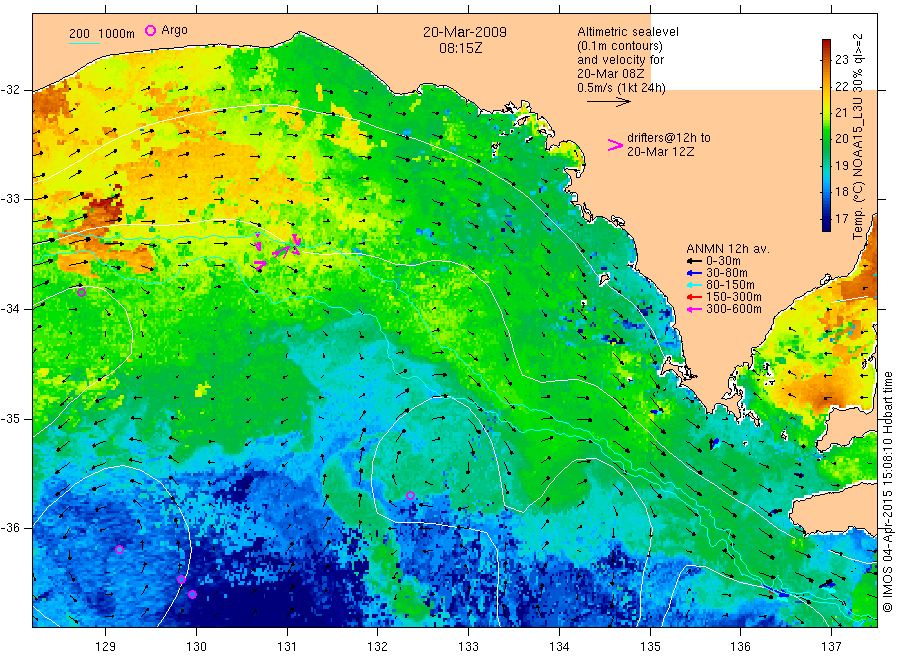Click the Argo float marker just west of 130E
This screenshot has width=900, height=660.
181,580
